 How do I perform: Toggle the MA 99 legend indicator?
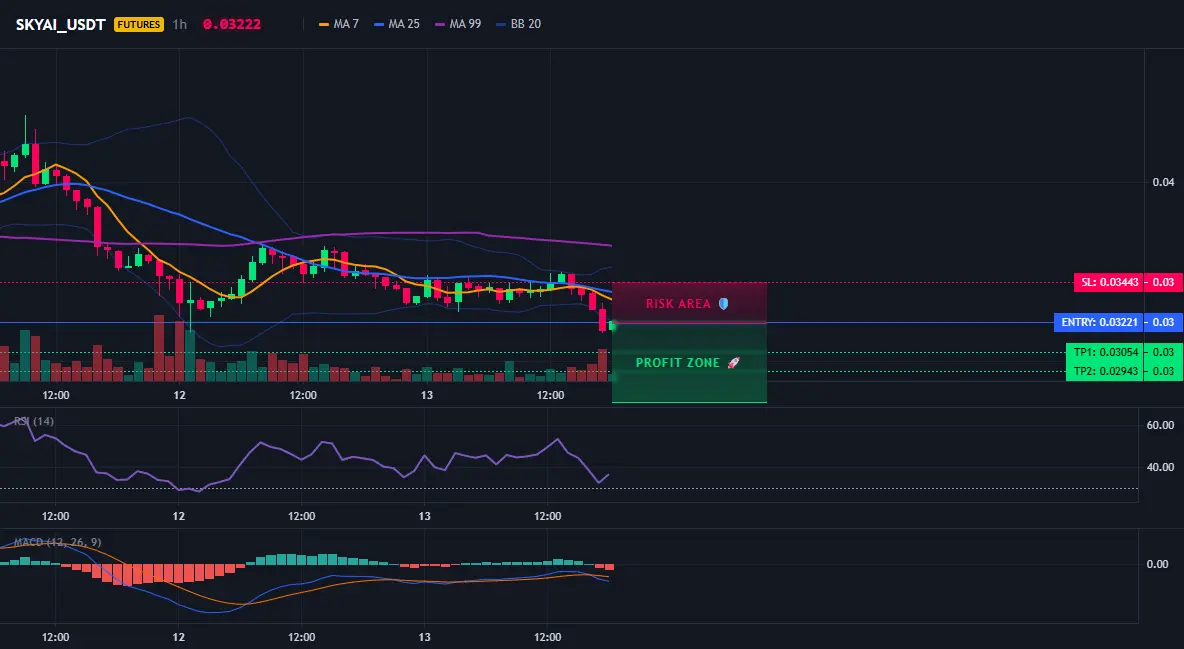(x=458, y=24)
